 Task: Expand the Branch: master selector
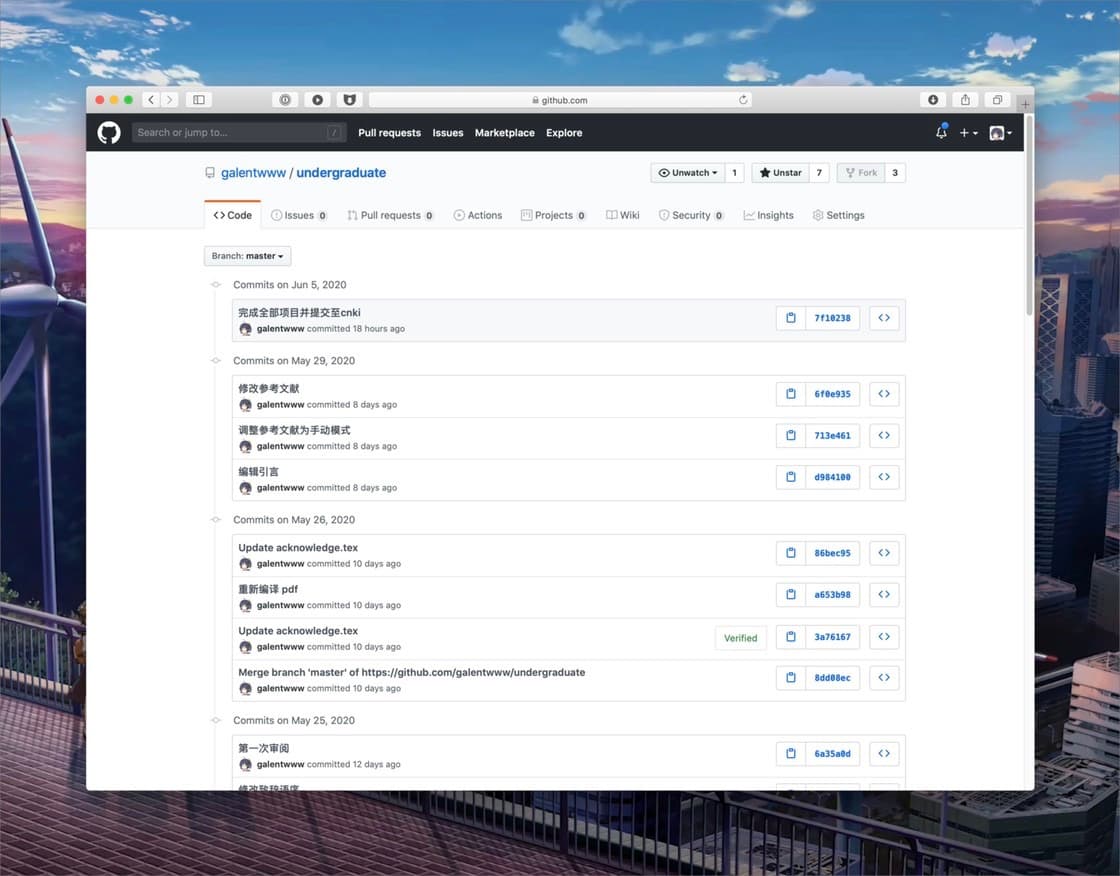click(247, 256)
